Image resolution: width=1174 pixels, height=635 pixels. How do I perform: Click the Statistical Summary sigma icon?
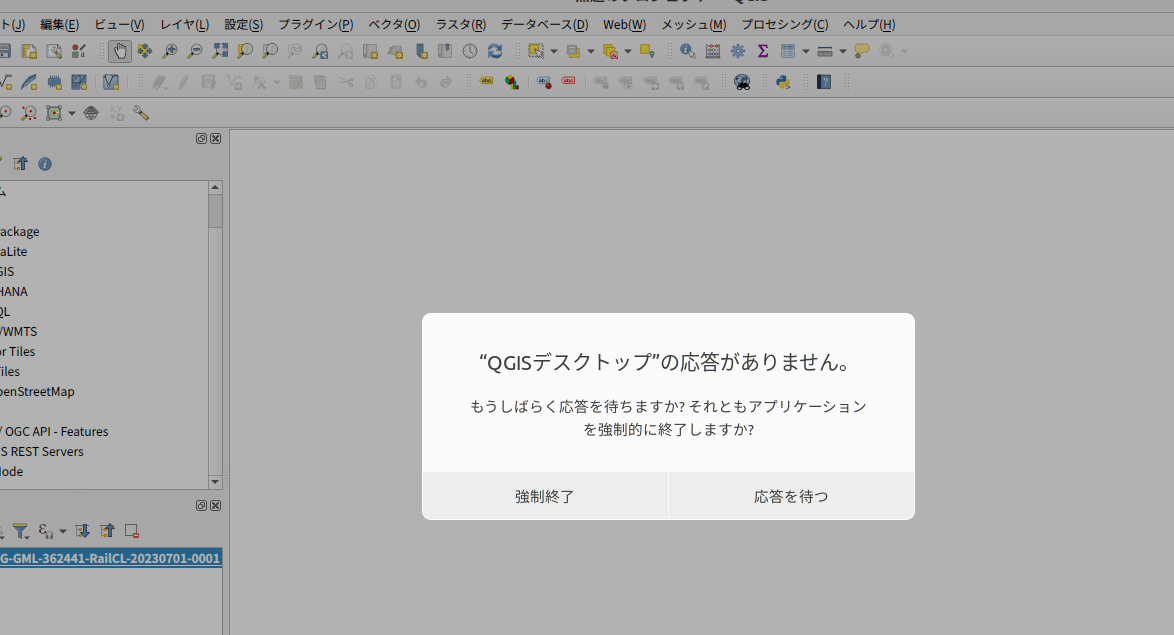click(763, 51)
